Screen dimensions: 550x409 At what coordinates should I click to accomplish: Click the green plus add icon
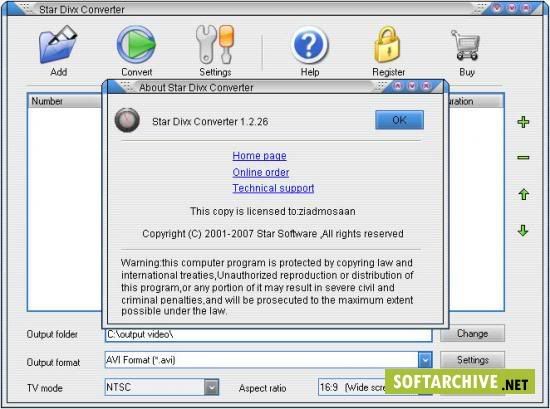(523, 122)
